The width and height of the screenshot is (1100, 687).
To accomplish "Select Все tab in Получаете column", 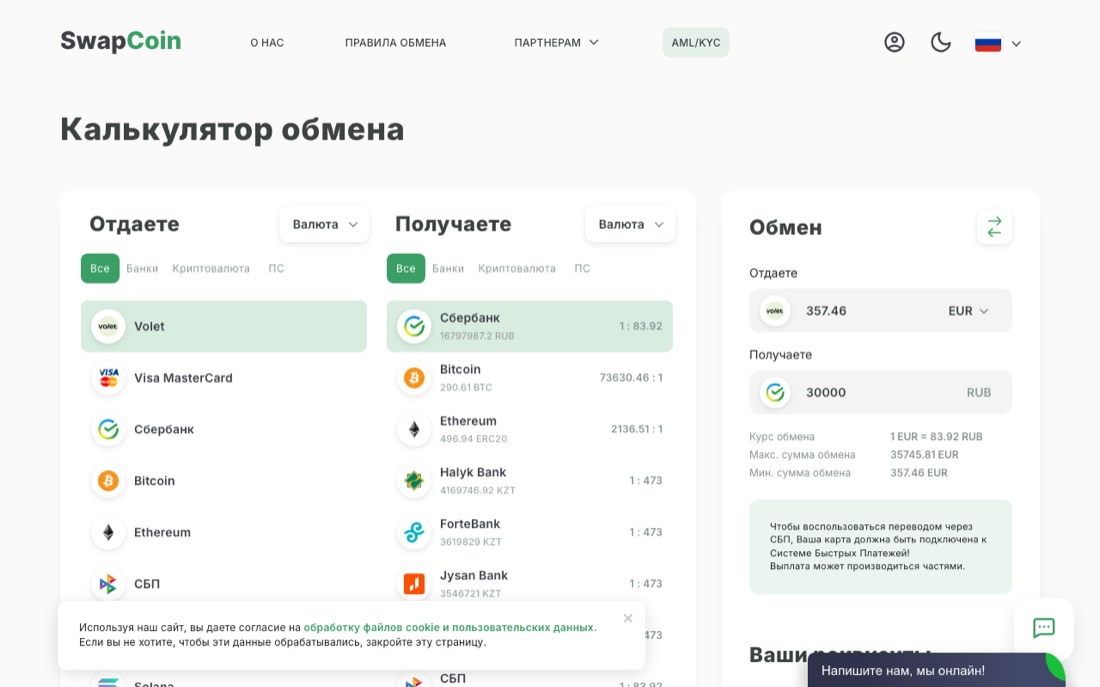I will (x=405, y=268).
